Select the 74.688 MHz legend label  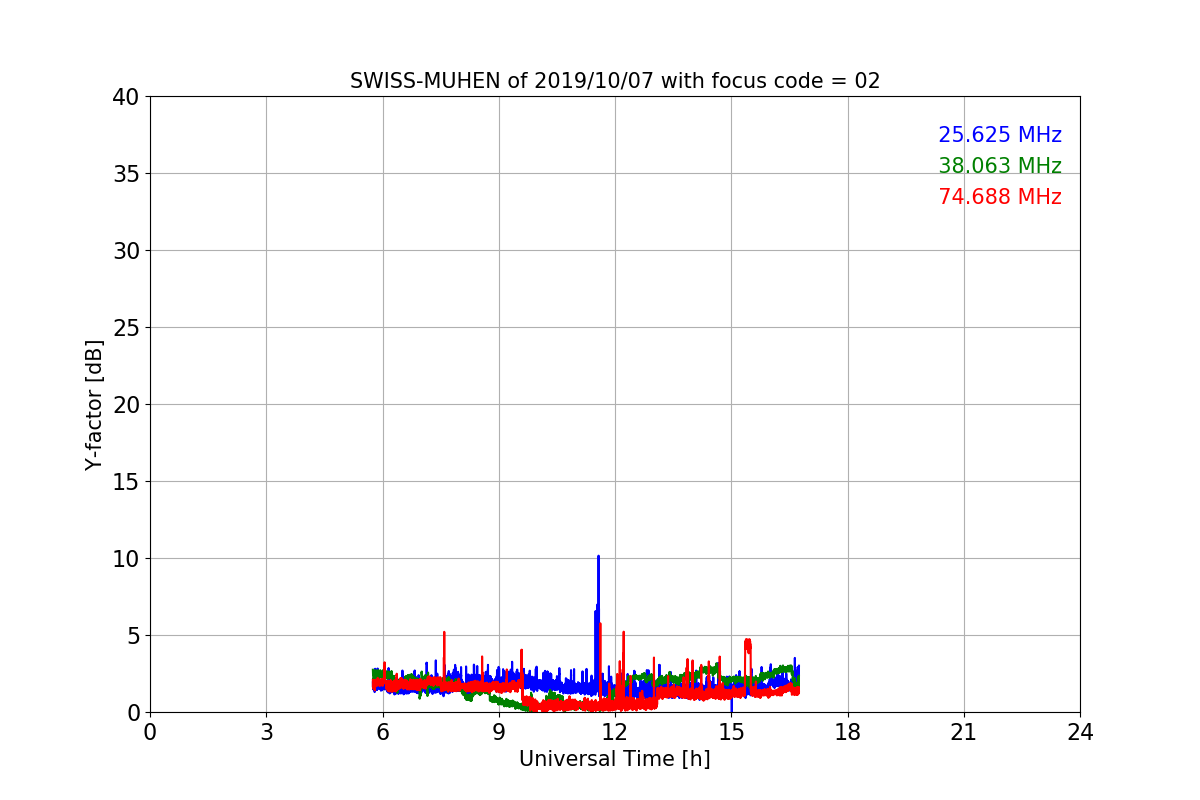pos(1000,197)
